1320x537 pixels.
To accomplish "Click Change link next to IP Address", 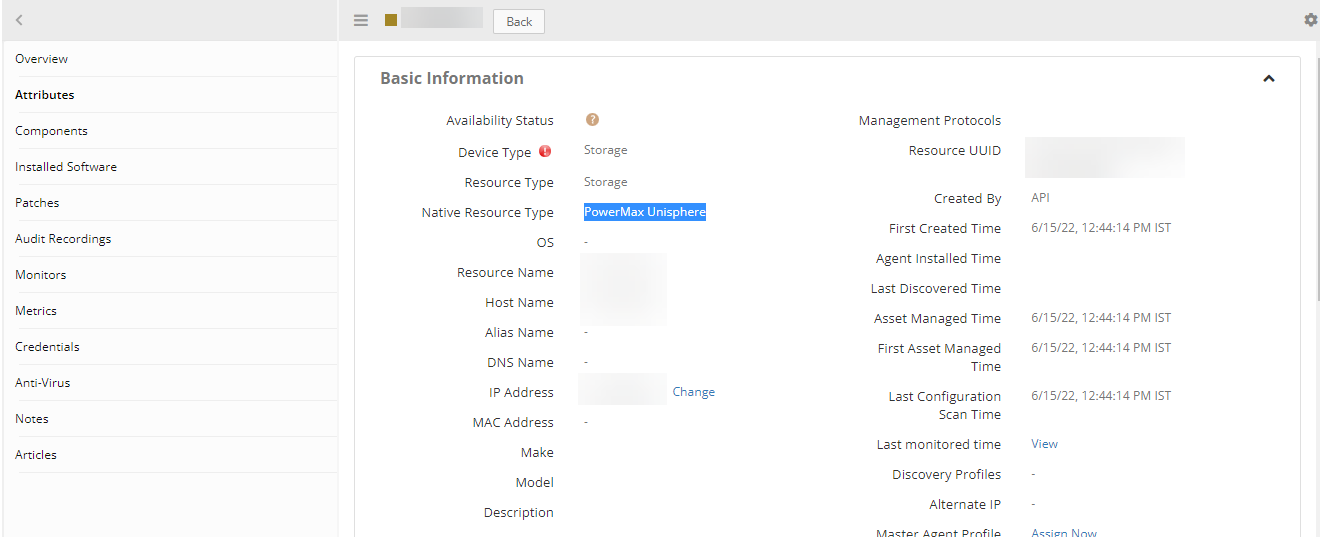I will tap(693, 392).
